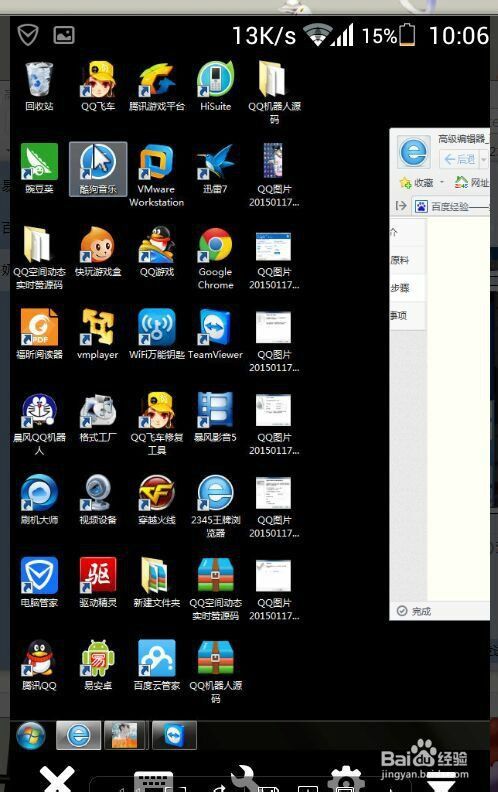
Task: Open 腾讯游戏平台 shortcut
Action: coord(157,86)
